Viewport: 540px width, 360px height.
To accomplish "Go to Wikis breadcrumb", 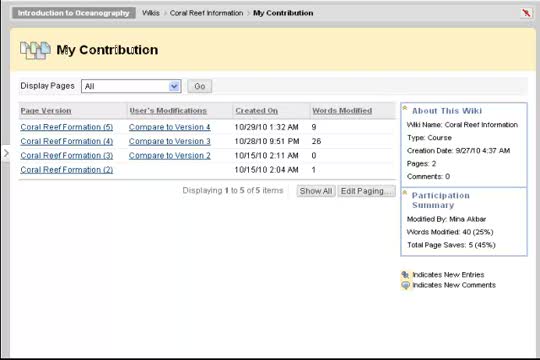I will (151, 13).
